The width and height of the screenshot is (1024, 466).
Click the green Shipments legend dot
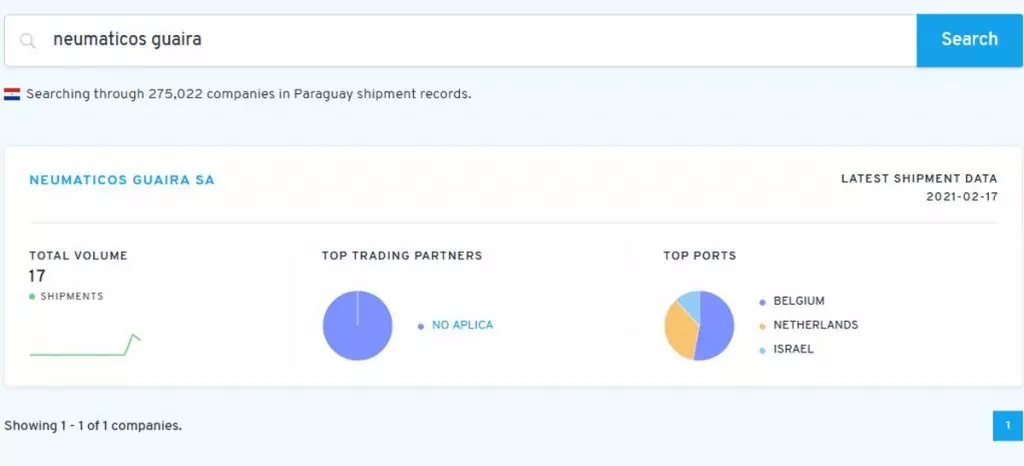click(32, 297)
